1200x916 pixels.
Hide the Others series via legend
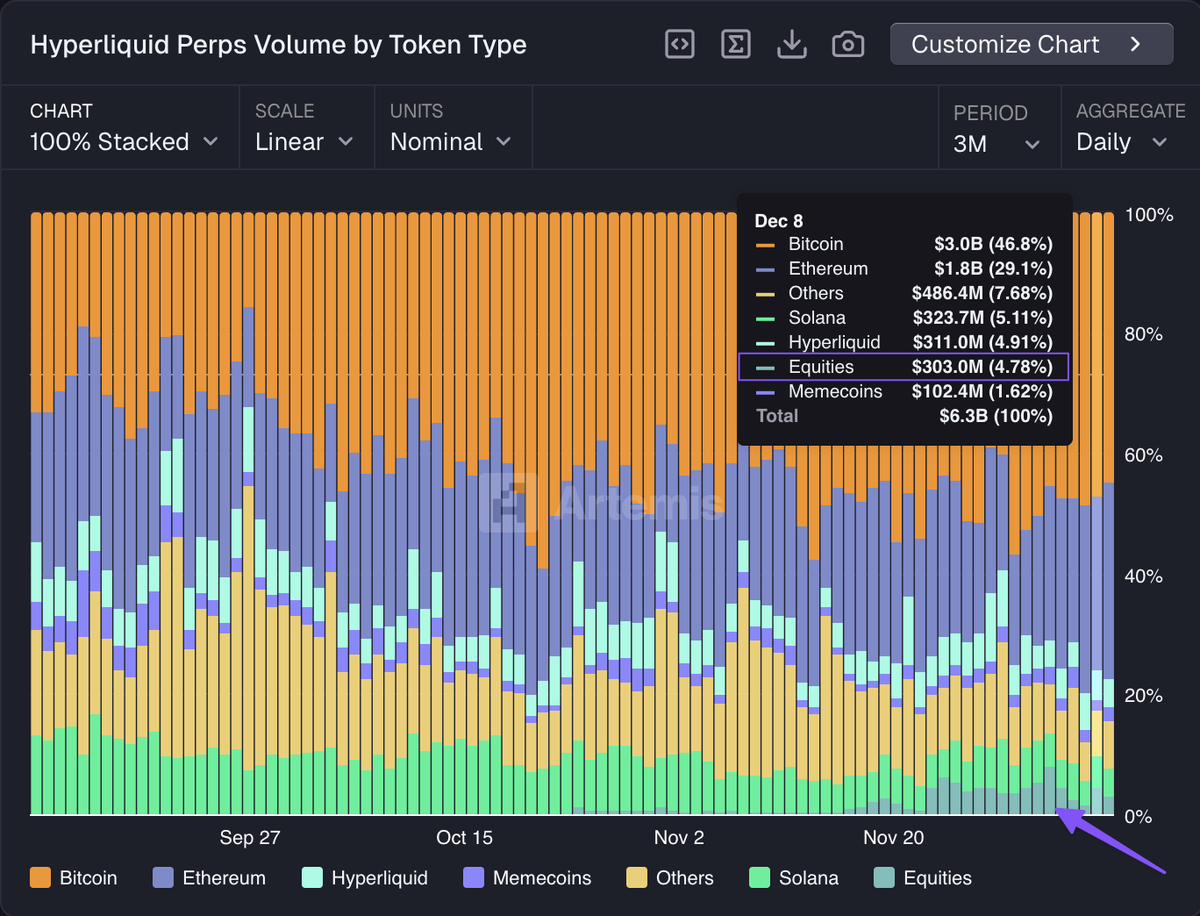coord(670,878)
